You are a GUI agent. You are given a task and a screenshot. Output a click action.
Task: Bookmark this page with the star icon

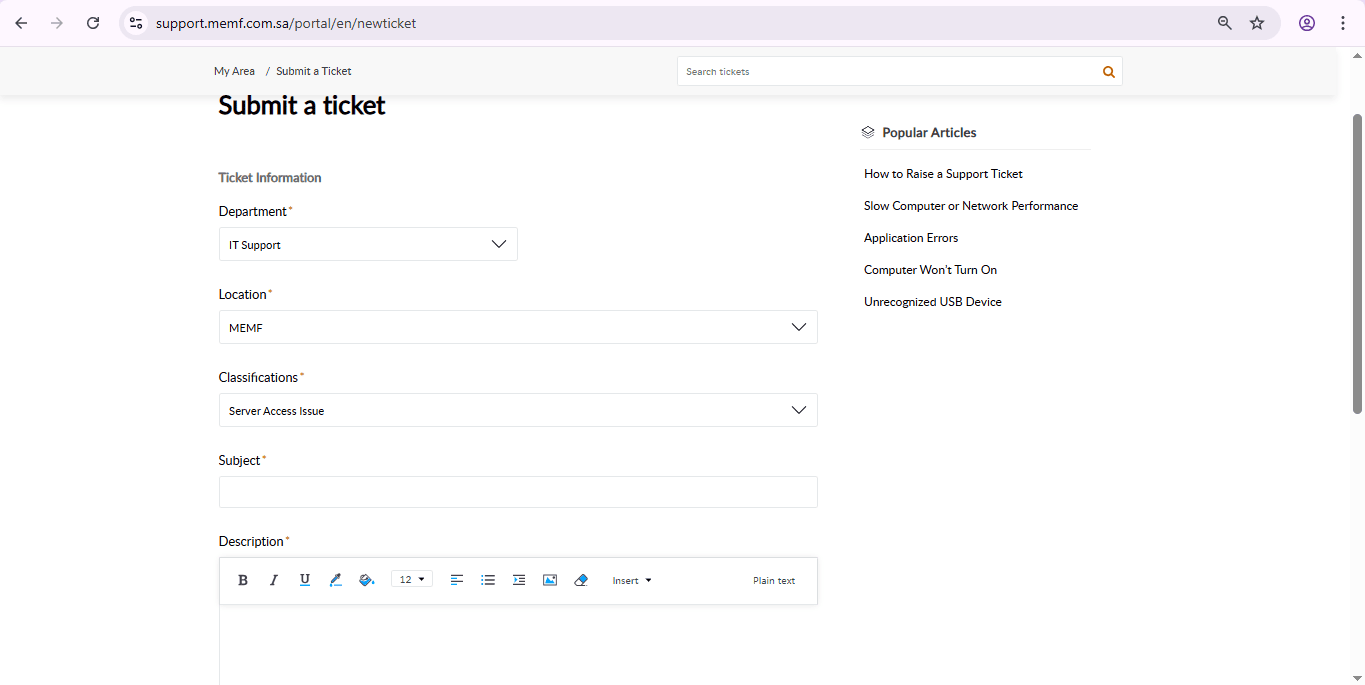[1257, 23]
